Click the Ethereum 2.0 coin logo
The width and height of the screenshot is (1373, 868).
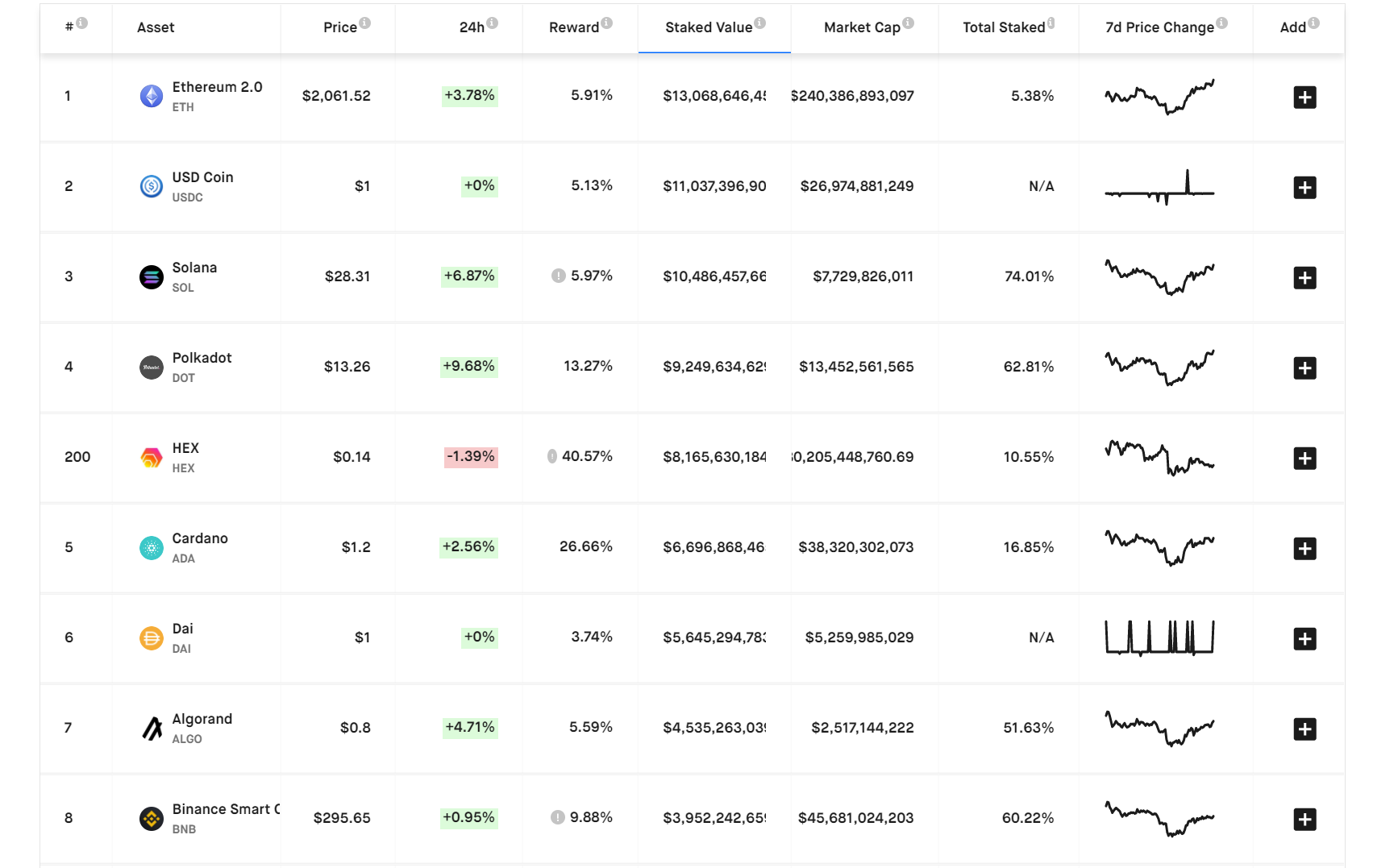152,97
